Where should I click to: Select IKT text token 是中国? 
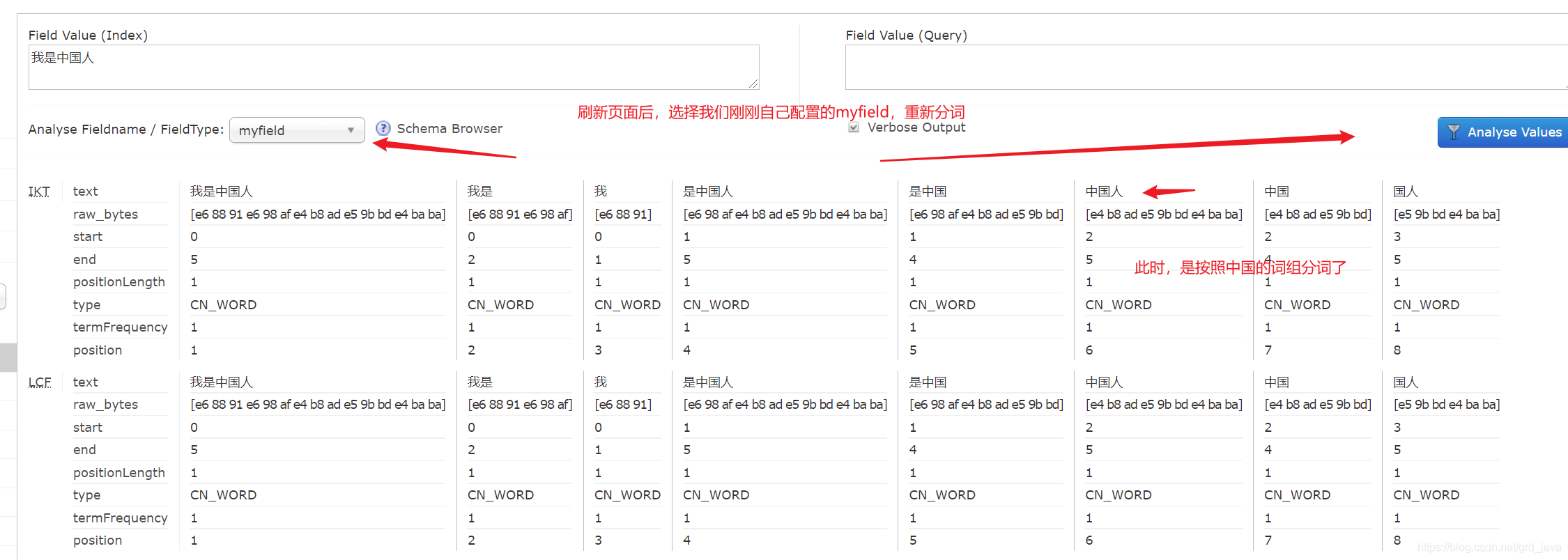pos(928,192)
